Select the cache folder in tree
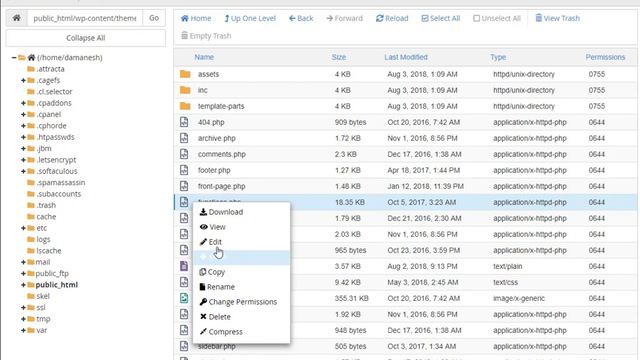The width and height of the screenshot is (640, 360). tap(42, 217)
